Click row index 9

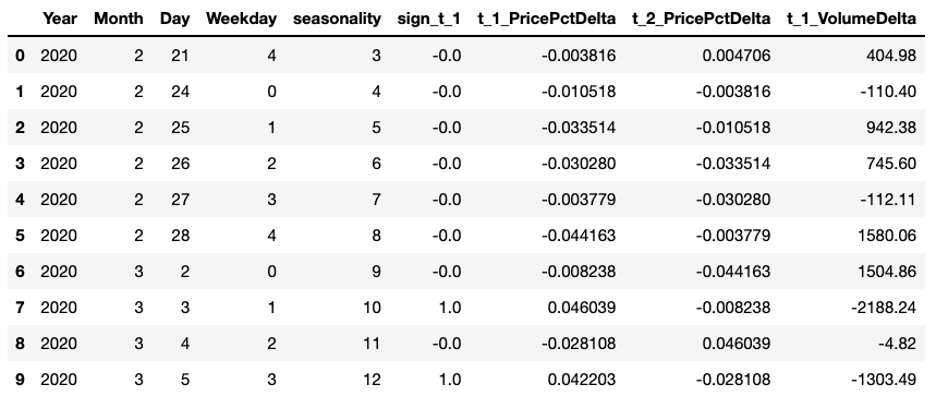tap(20, 378)
